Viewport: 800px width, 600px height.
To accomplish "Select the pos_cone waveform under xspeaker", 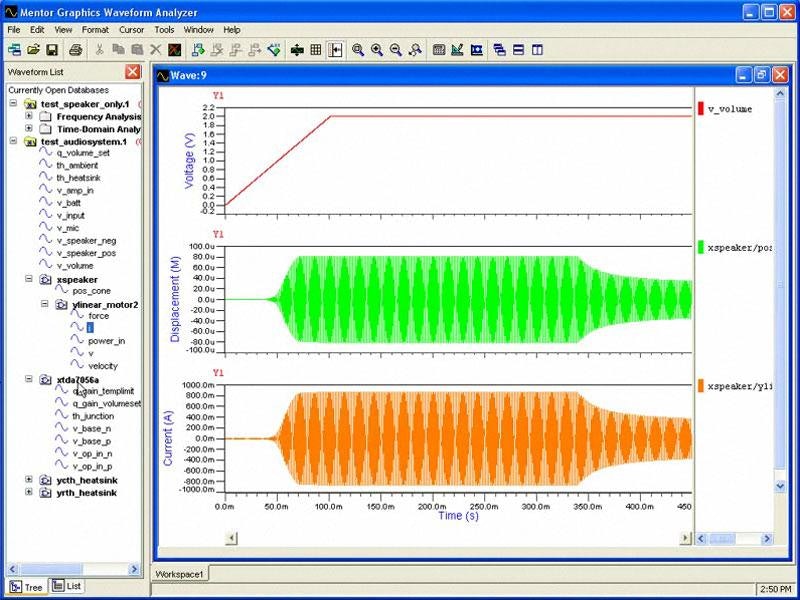I will tap(92, 291).
